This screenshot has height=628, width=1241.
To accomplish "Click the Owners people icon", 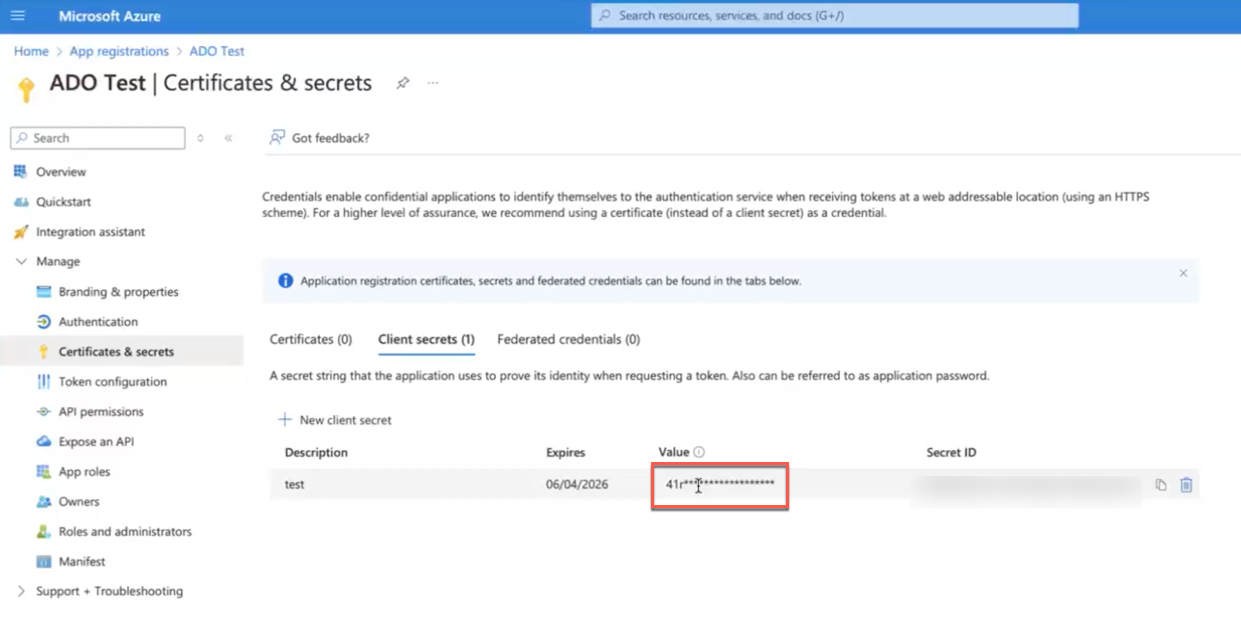I will coord(43,502).
